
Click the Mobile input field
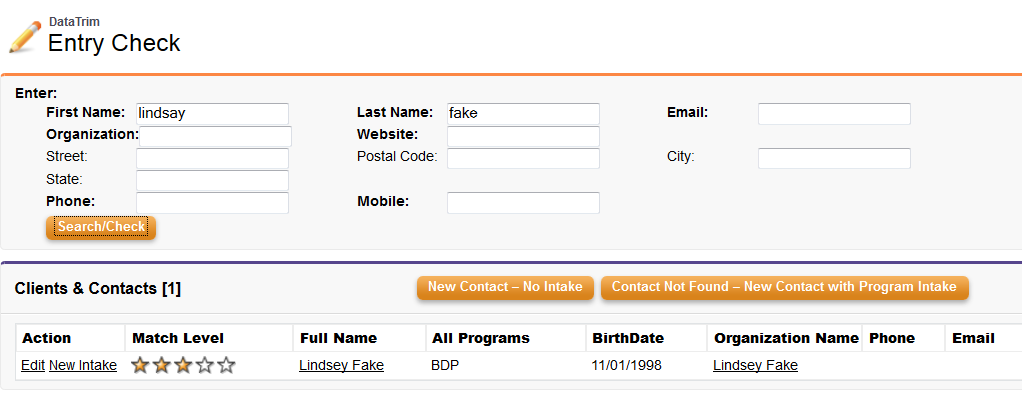tap(523, 203)
